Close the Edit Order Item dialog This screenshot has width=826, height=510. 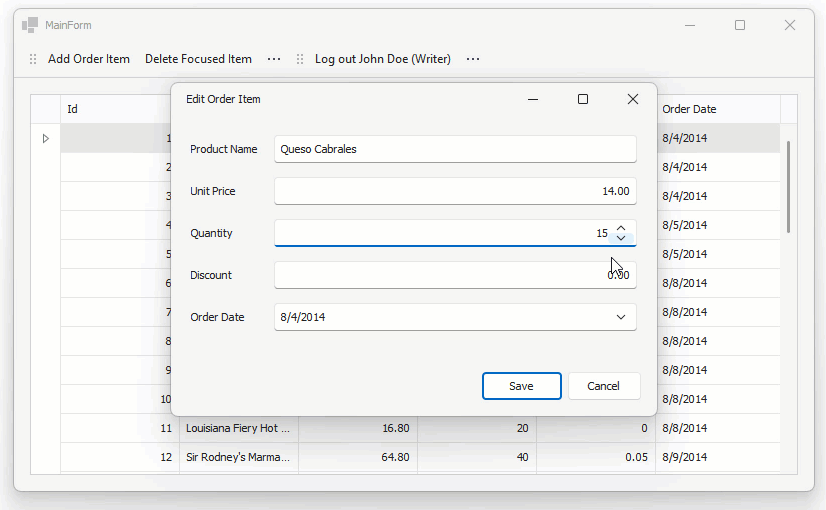coord(633,99)
